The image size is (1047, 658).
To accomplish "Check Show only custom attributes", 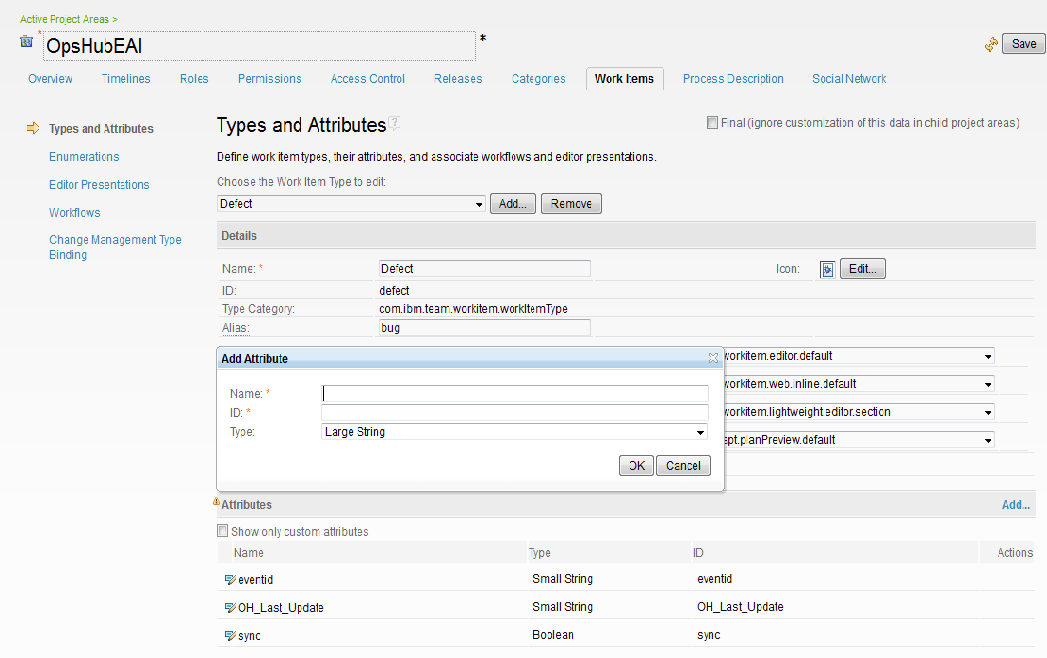I will click(x=223, y=531).
